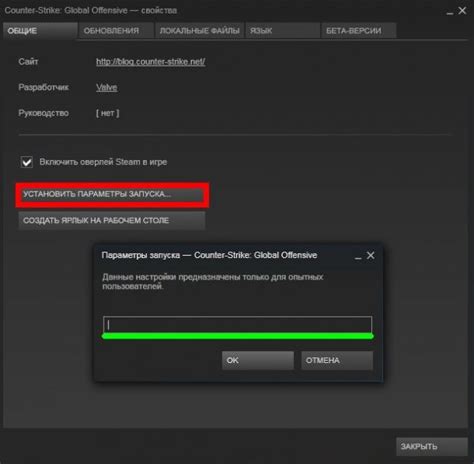Confirm launch parameters with OK
This screenshot has height=464, width=474.
258,360
